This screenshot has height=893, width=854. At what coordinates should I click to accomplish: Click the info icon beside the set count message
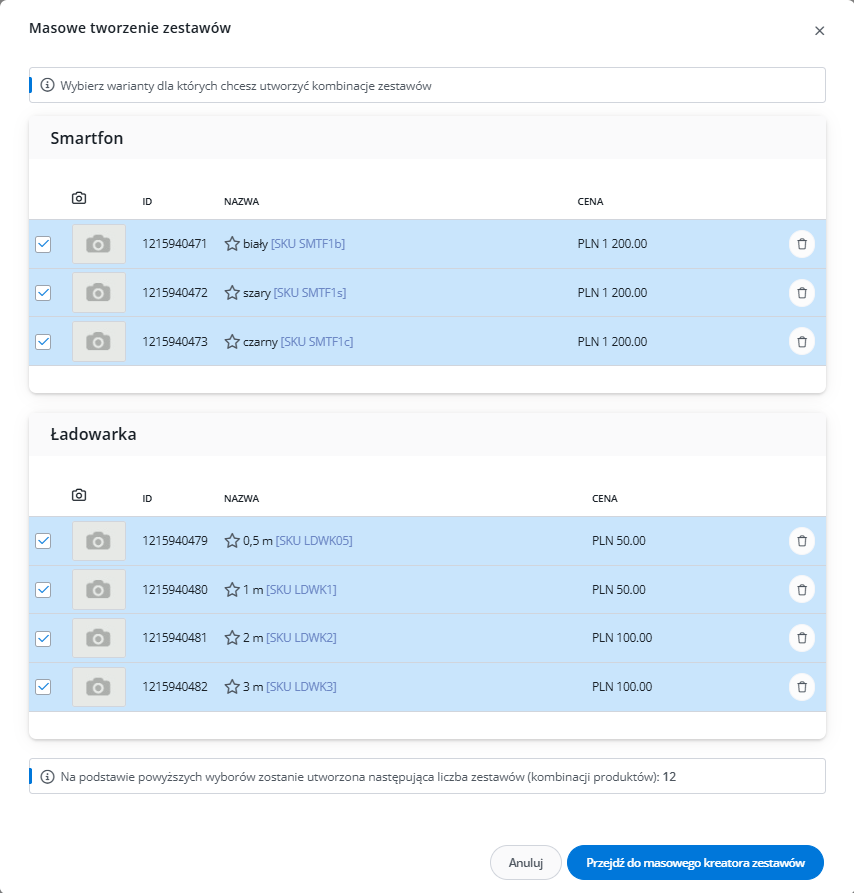[x=48, y=776]
